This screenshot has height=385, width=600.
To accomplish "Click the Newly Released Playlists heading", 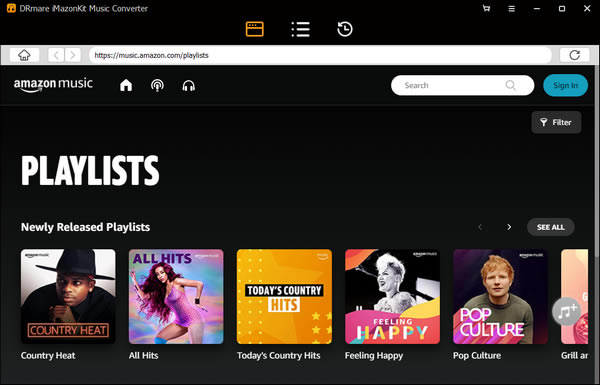I will click(85, 227).
